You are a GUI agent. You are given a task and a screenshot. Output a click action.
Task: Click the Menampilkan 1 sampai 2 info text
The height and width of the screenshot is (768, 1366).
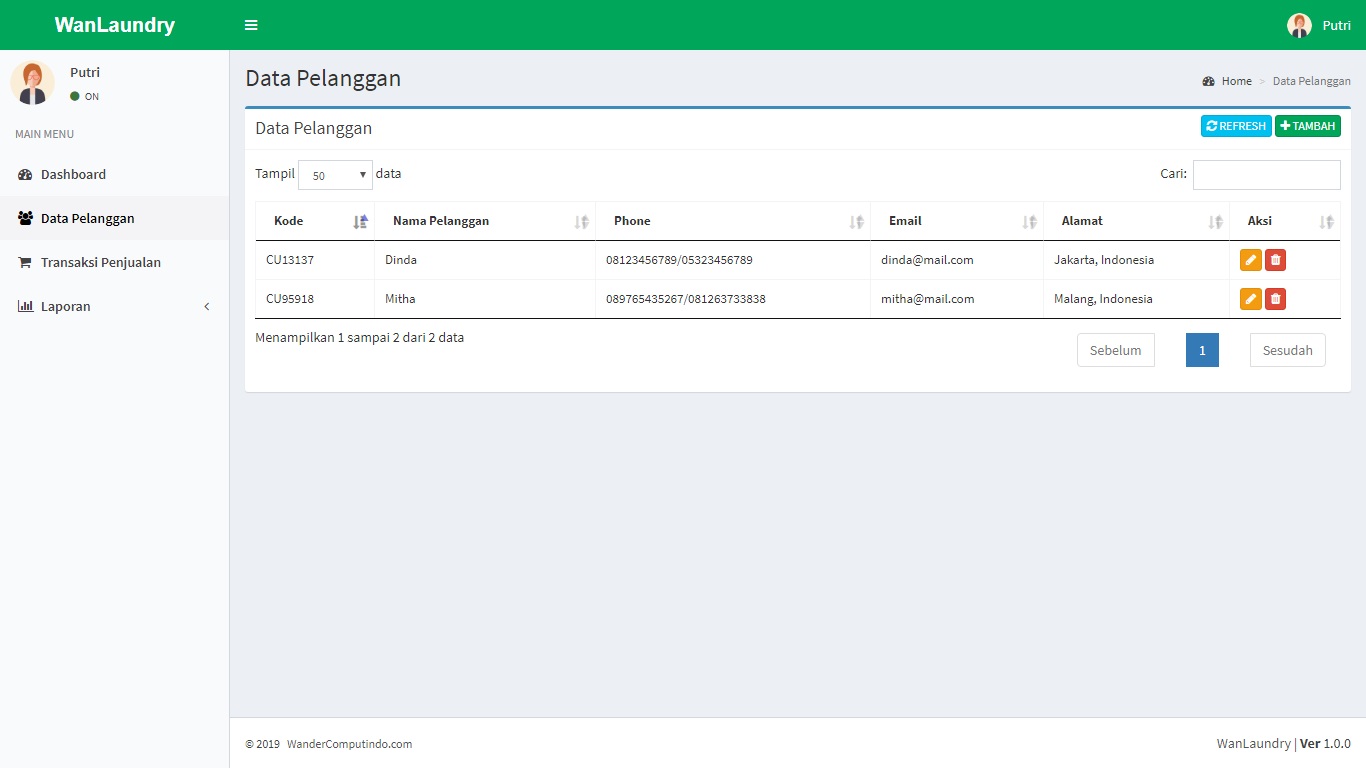pos(359,338)
